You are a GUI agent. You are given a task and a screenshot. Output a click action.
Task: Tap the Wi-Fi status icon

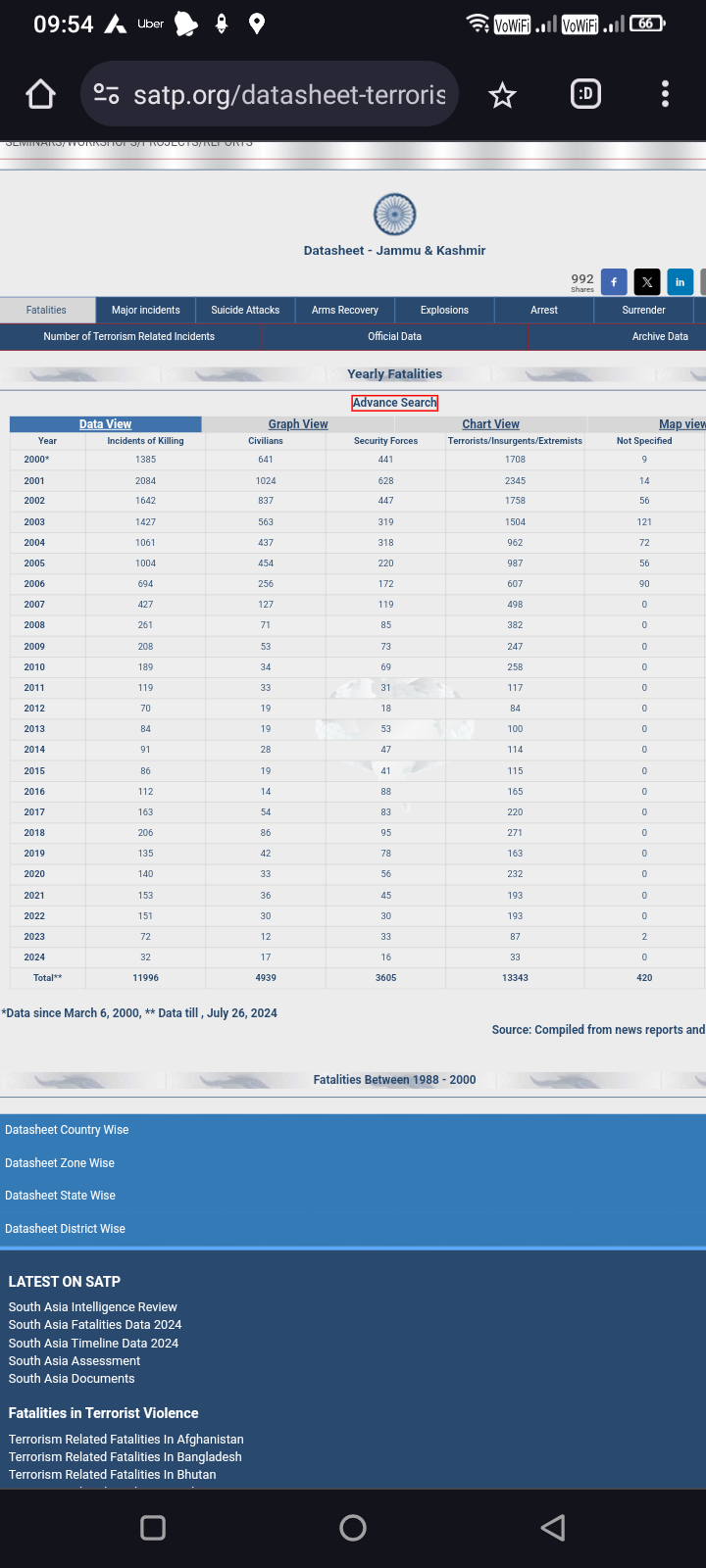(478, 24)
